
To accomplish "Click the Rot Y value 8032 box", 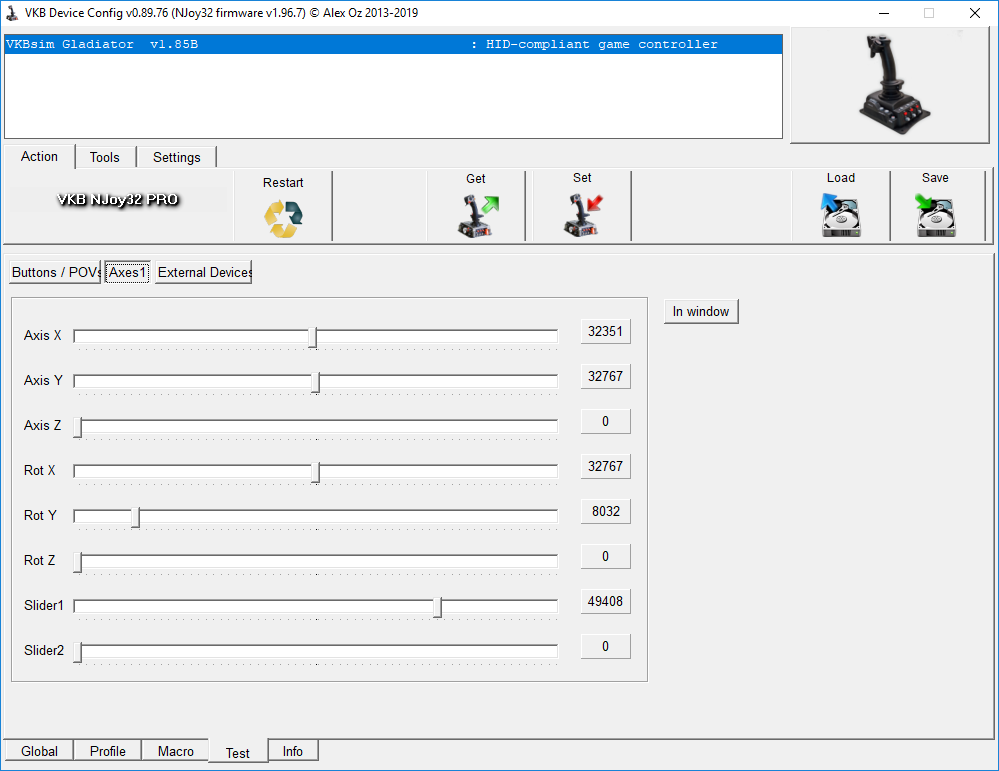I will pyautogui.click(x=605, y=511).
